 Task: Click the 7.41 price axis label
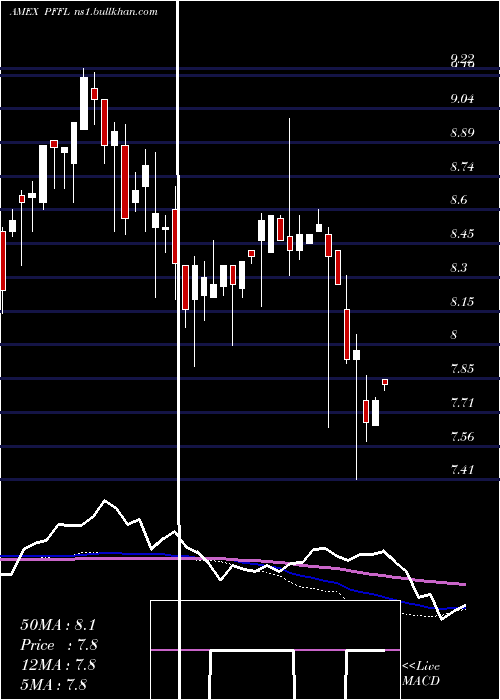tap(462, 469)
